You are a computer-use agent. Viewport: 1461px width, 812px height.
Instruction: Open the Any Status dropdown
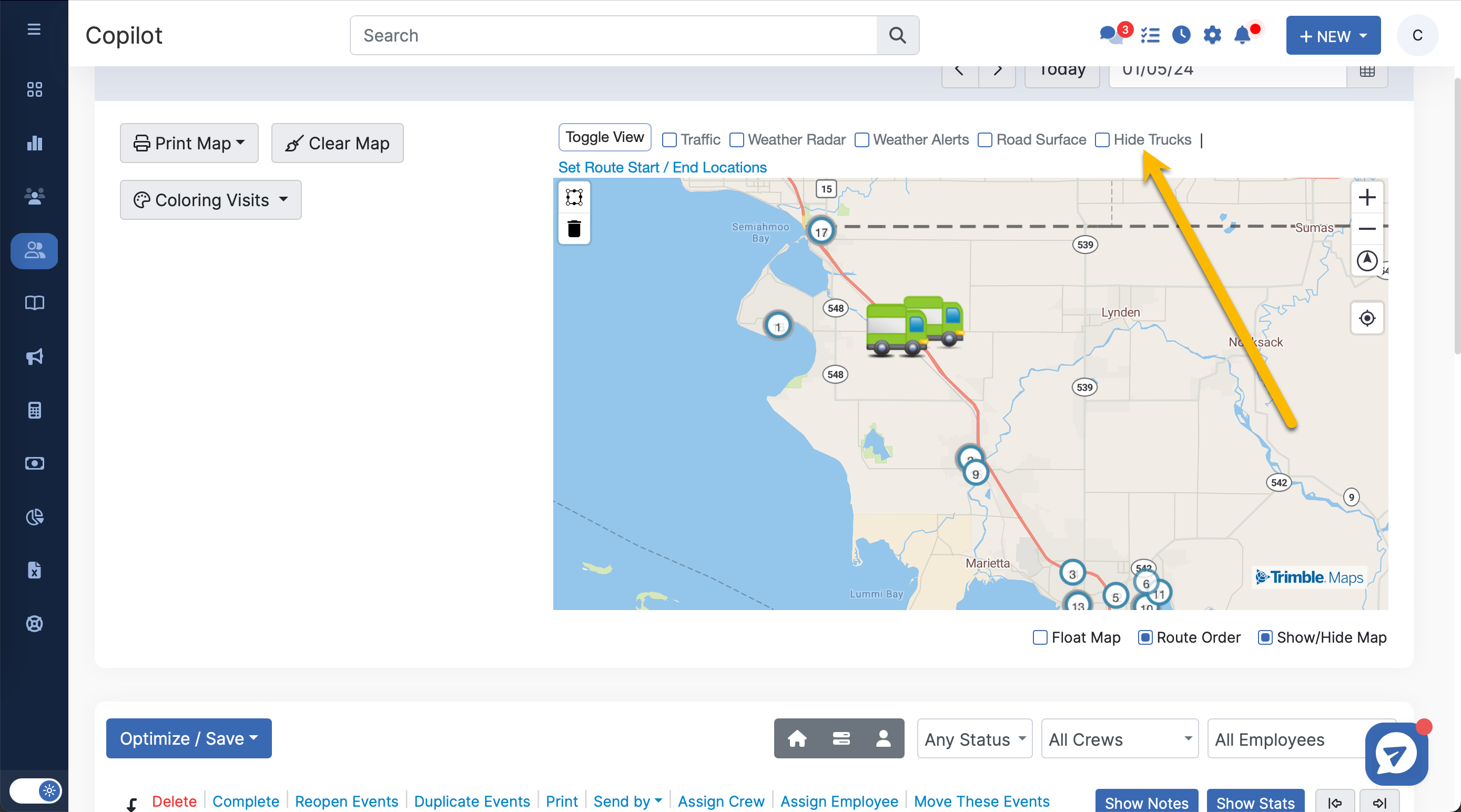[975, 738]
